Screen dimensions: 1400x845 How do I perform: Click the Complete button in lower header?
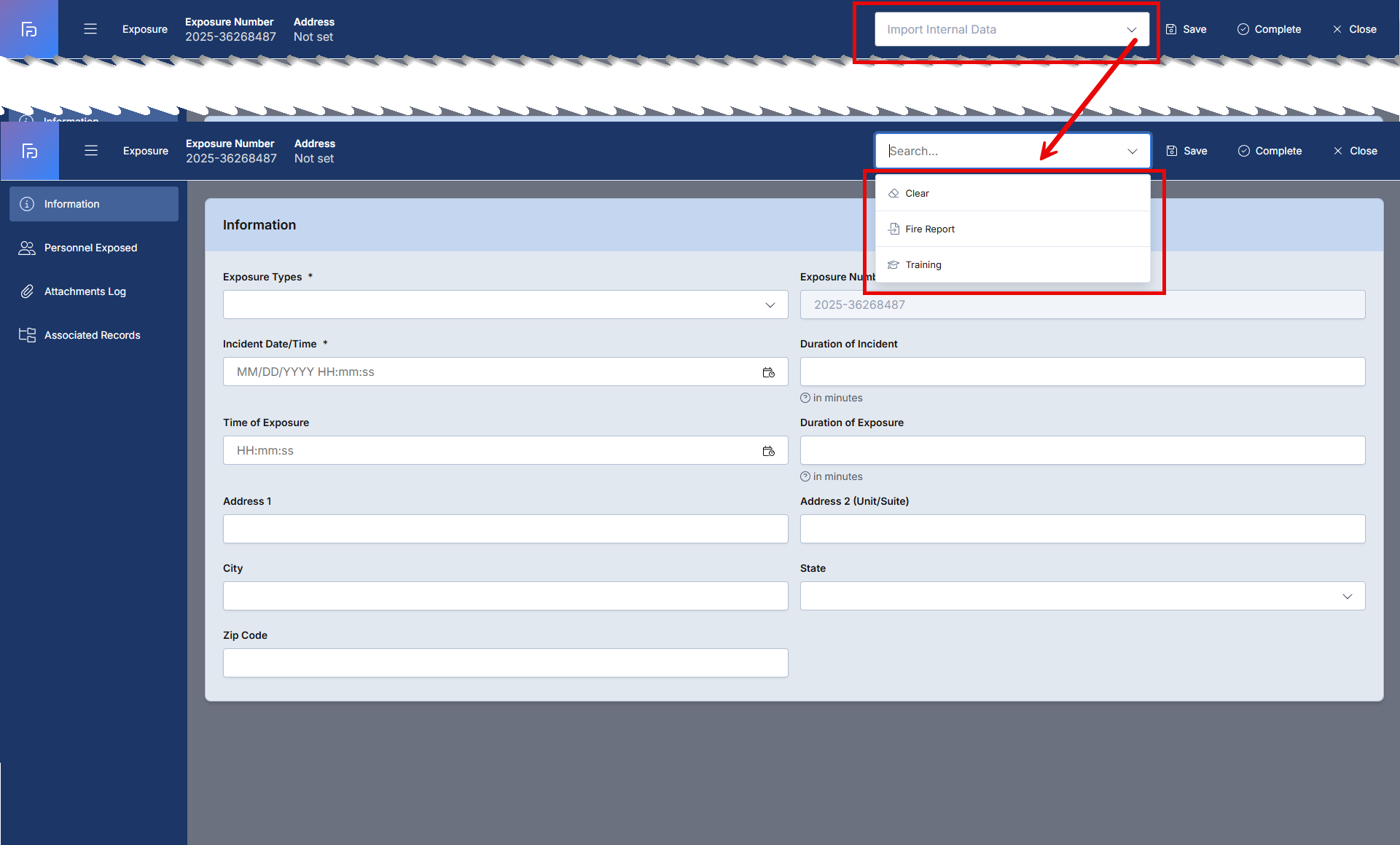coord(1270,151)
